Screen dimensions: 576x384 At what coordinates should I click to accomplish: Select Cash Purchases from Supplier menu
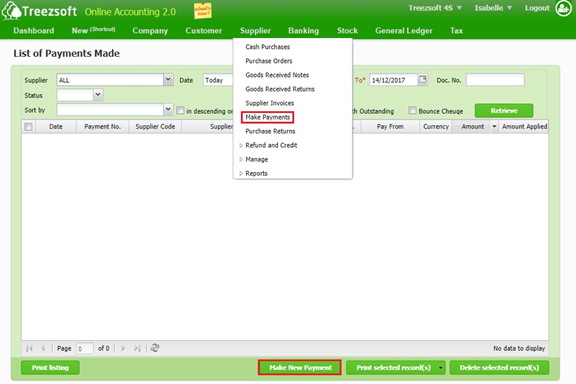click(267, 47)
